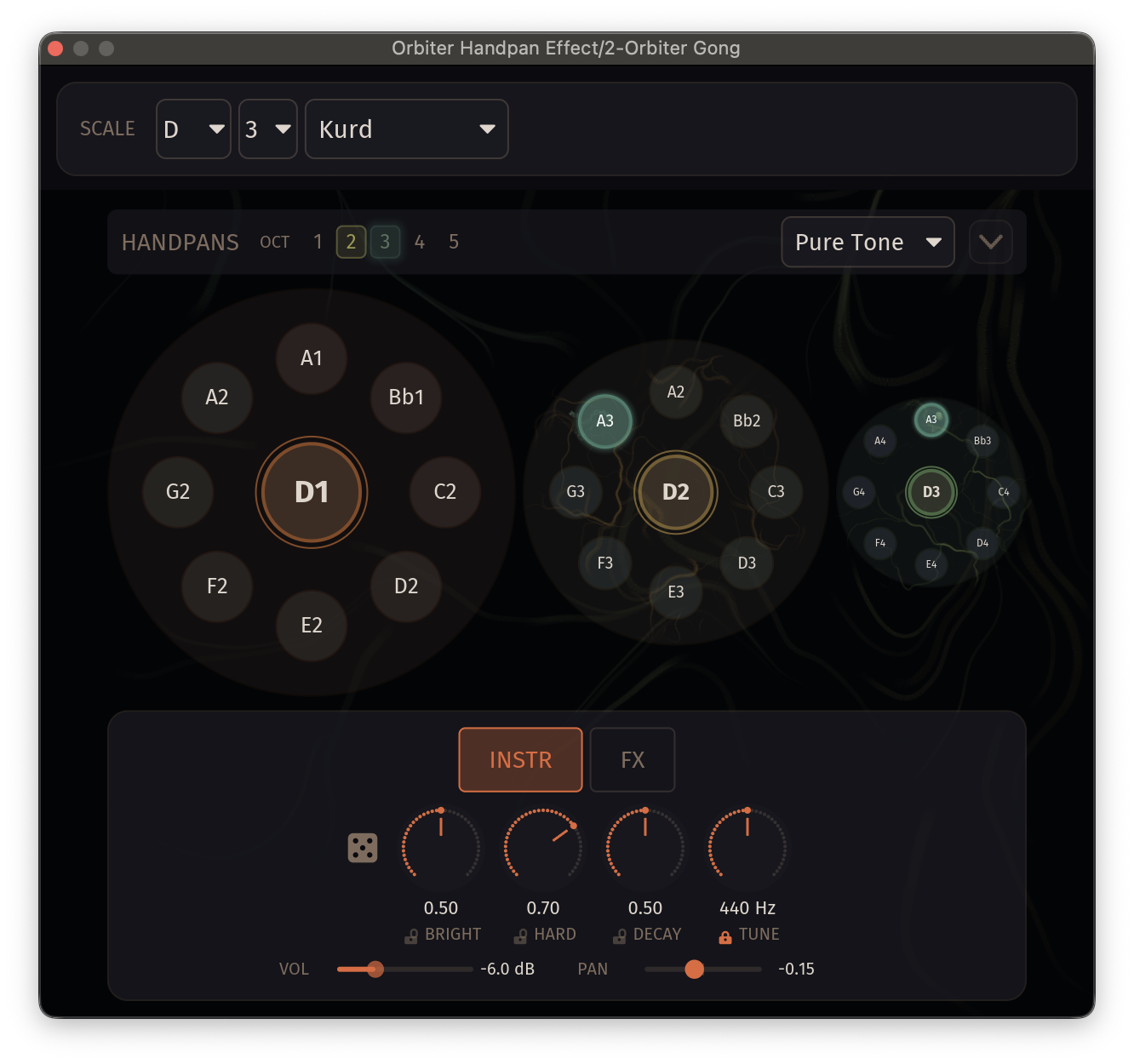Strike the F2 pad on large handpan
The width and height of the screenshot is (1134, 1064).
pos(217,586)
